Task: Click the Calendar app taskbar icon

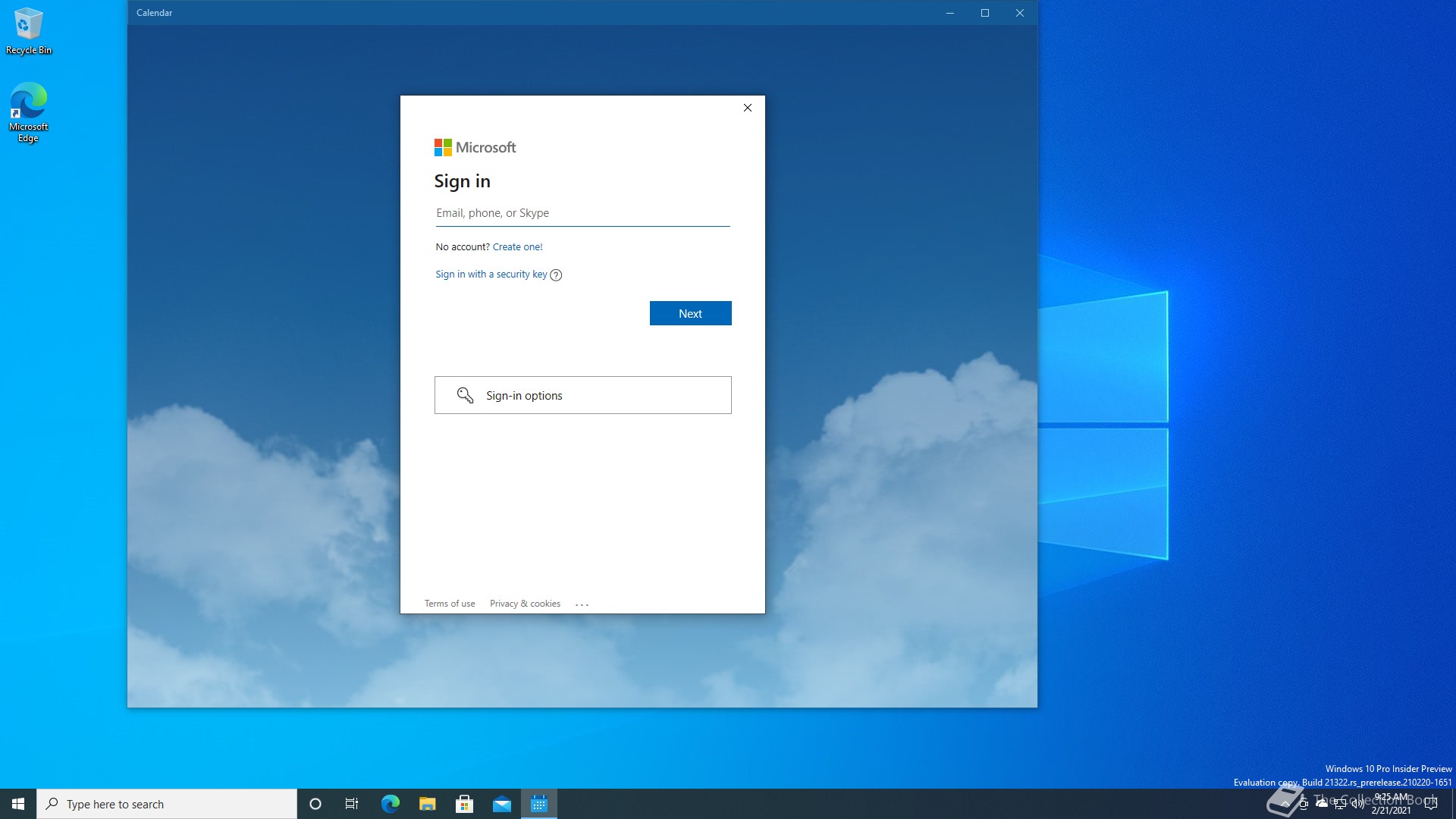Action: pos(539,804)
